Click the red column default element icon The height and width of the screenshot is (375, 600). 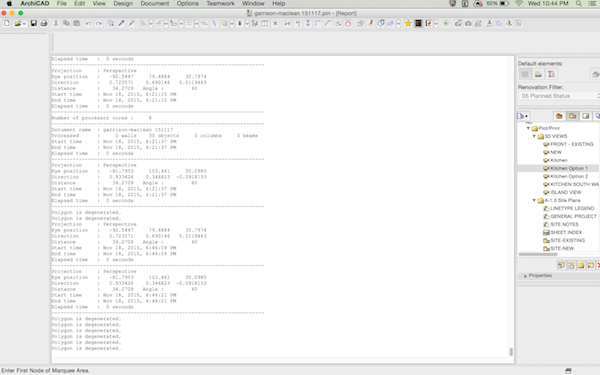click(551, 74)
